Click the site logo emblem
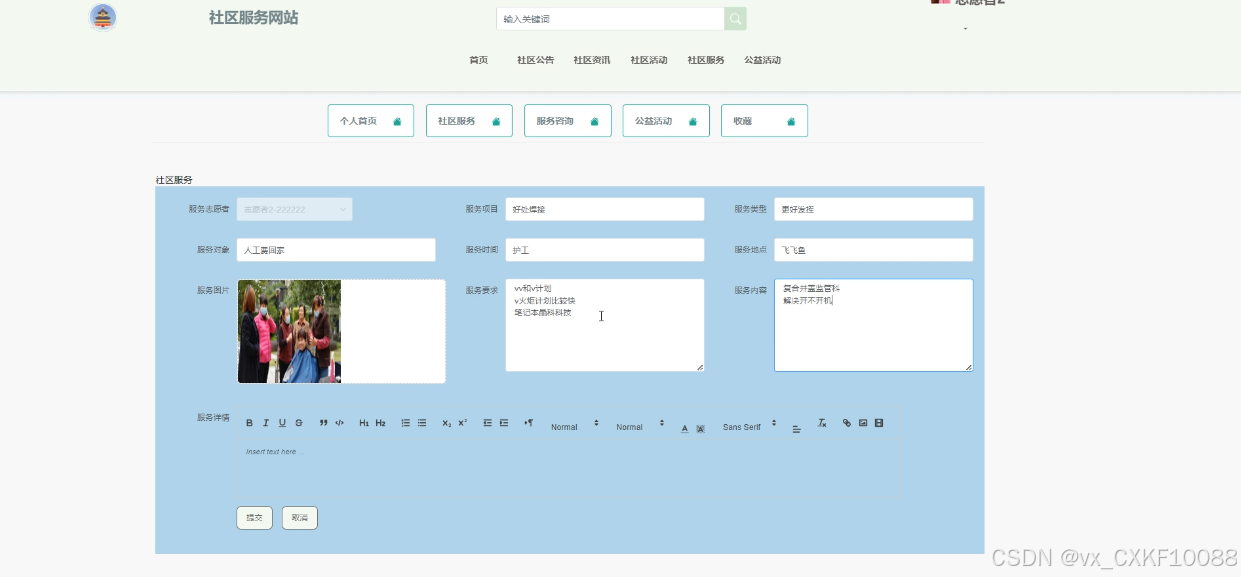 point(103,17)
